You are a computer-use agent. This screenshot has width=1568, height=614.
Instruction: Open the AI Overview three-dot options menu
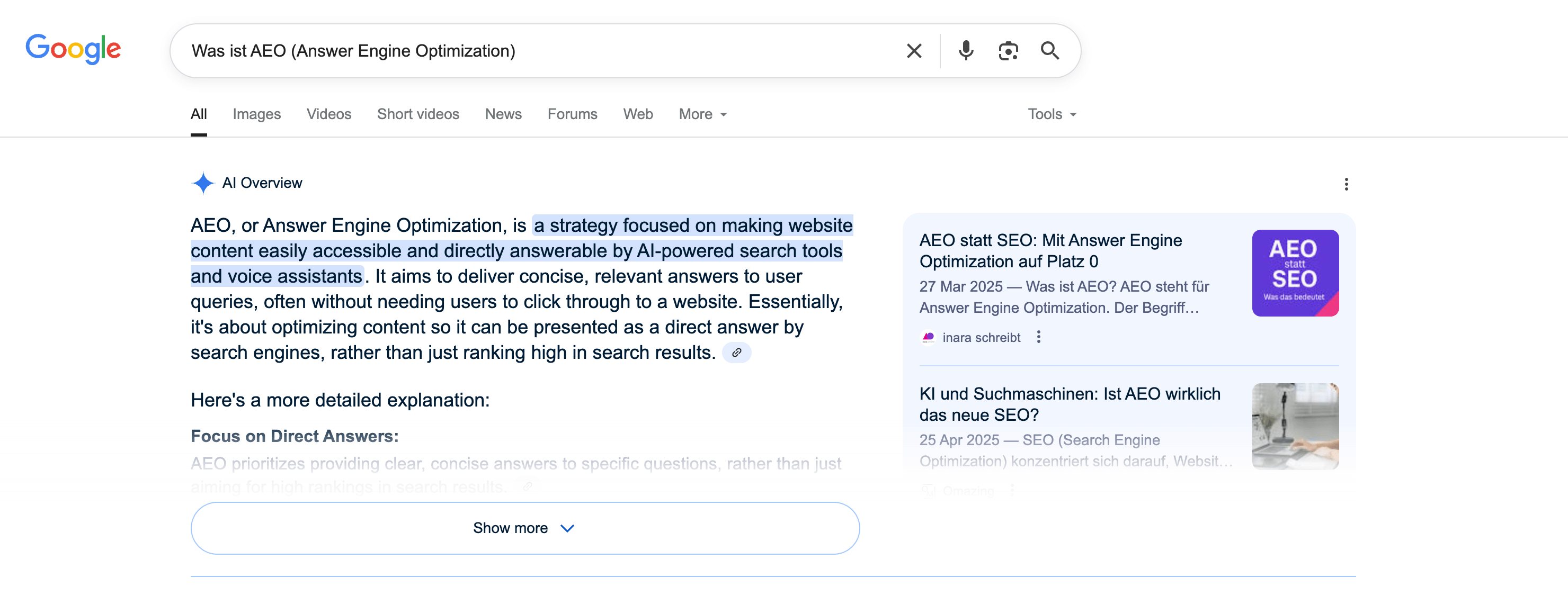1346,184
